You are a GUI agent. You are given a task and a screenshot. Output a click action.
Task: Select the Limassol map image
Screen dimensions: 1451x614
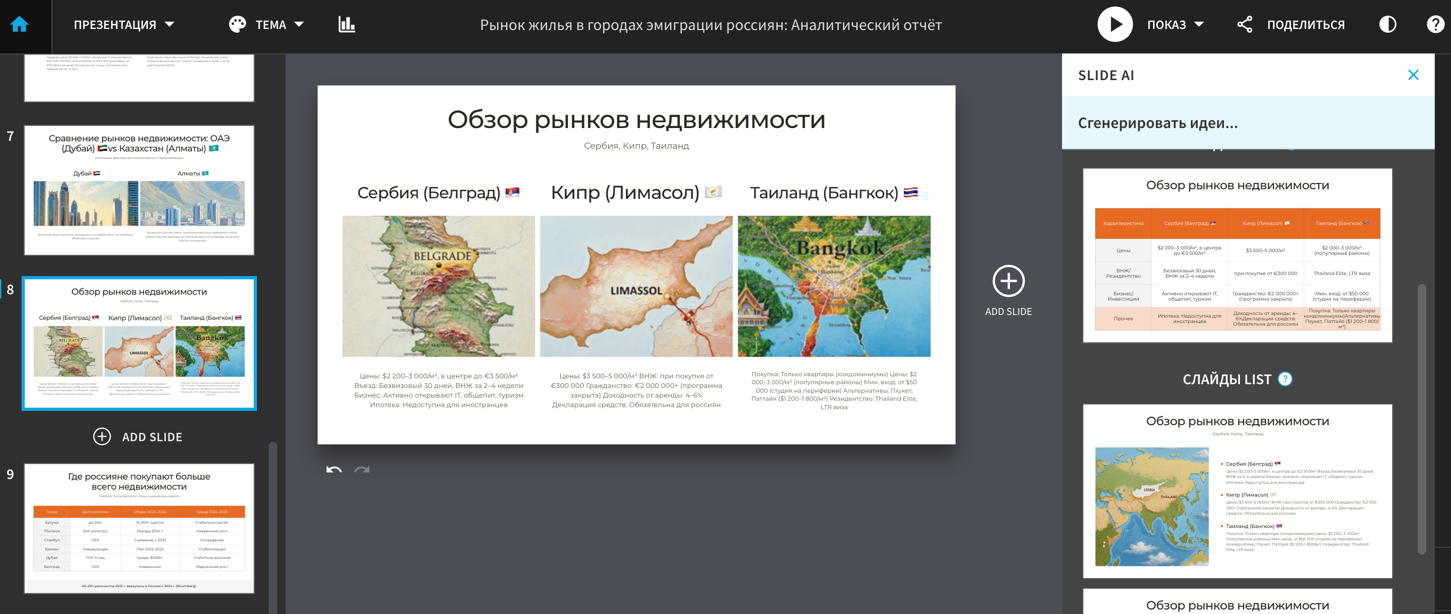(636, 286)
